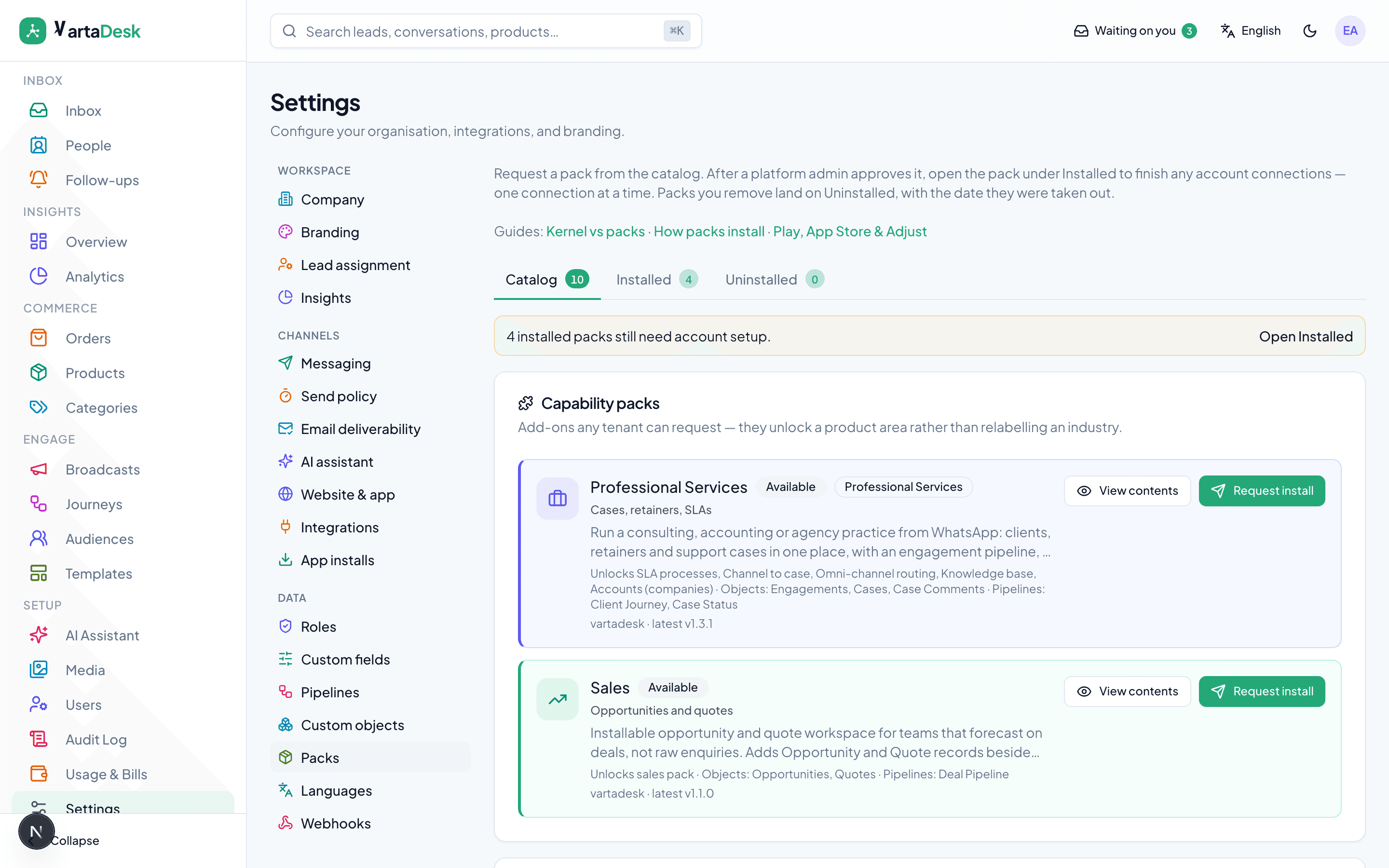This screenshot has width=1389, height=868.
Task: Toggle dark mode moon icon
Action: [1309, 31]
